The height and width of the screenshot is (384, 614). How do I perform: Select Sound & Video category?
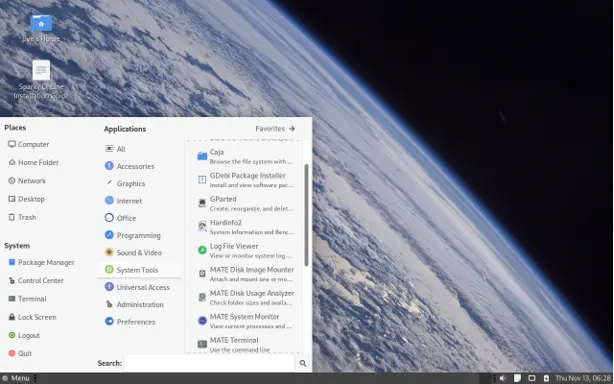pos(133,252)
